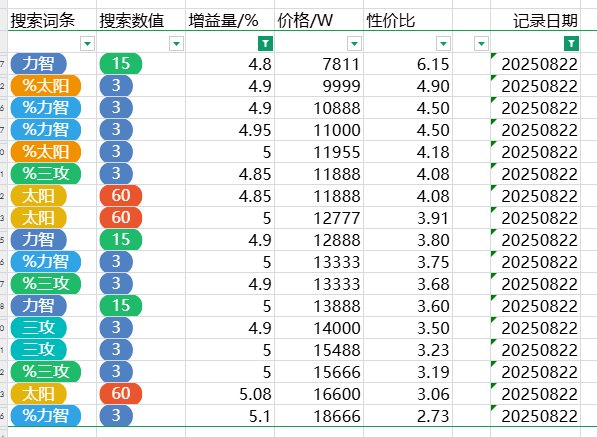This screenshot has height=437, width=597.
Task: Select the gain cell 5.08
Action: (x=230, y=394)
